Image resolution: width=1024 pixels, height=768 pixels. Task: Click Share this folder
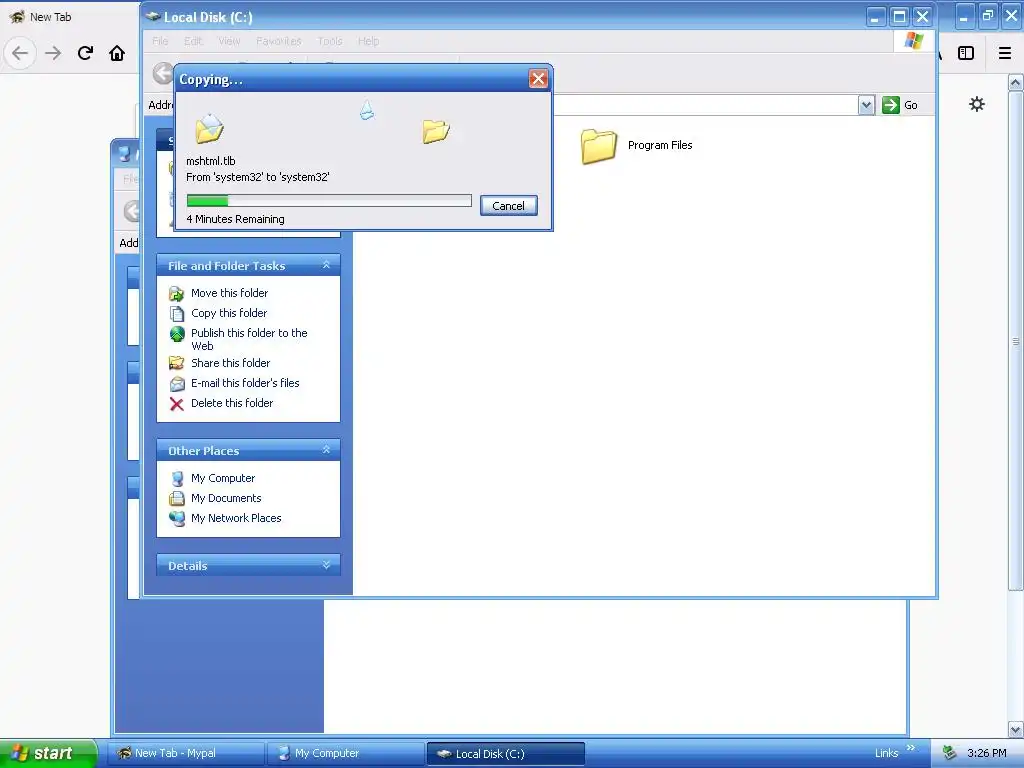(230, 363)
